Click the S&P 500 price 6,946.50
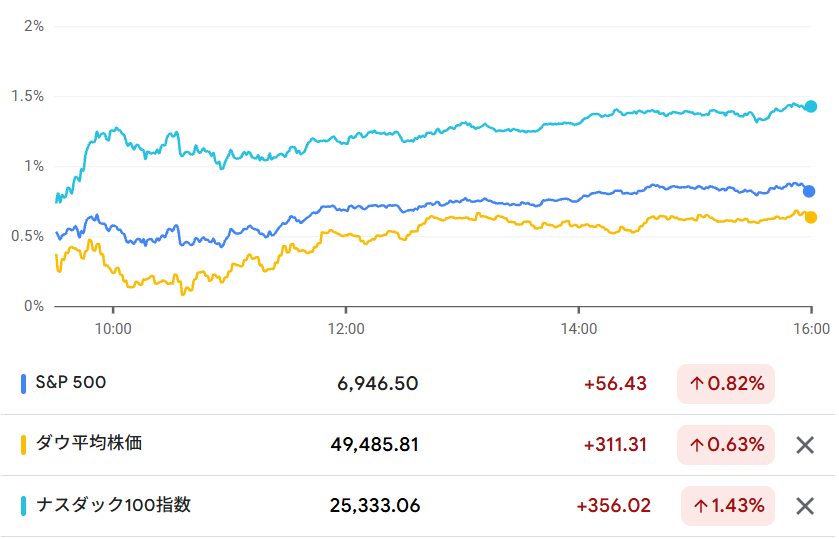The width and height of the screenshot is (839, 539). (x=378, y=383)
